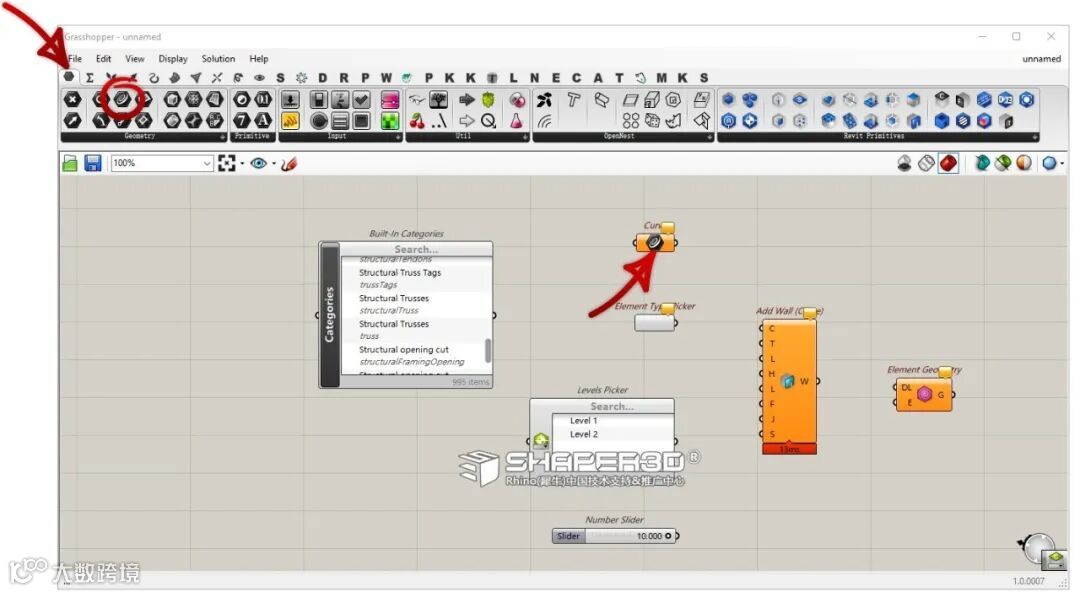Viewport: 1080px width, 592px height.
Task: Select the Curve component on canvas
Action: (655, 243)
